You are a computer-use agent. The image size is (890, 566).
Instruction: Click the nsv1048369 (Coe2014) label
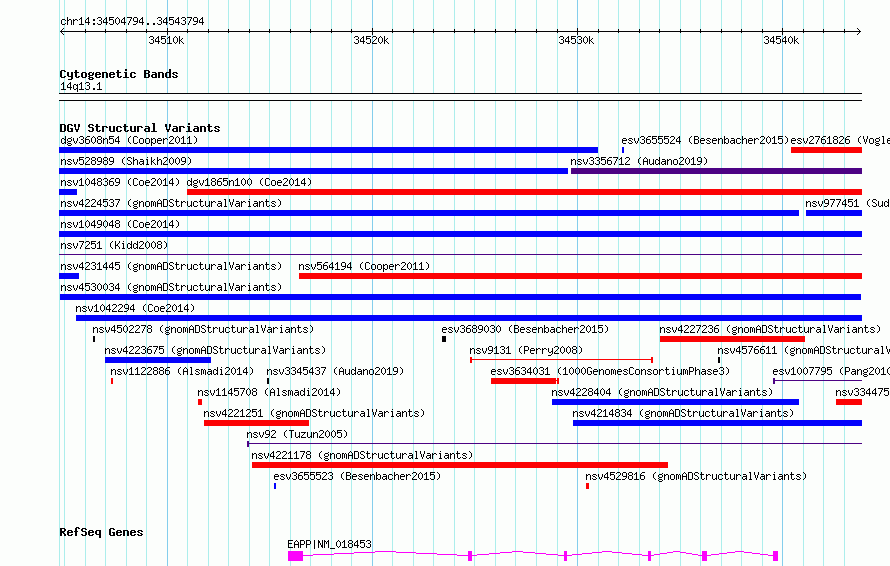click(120, 182)
